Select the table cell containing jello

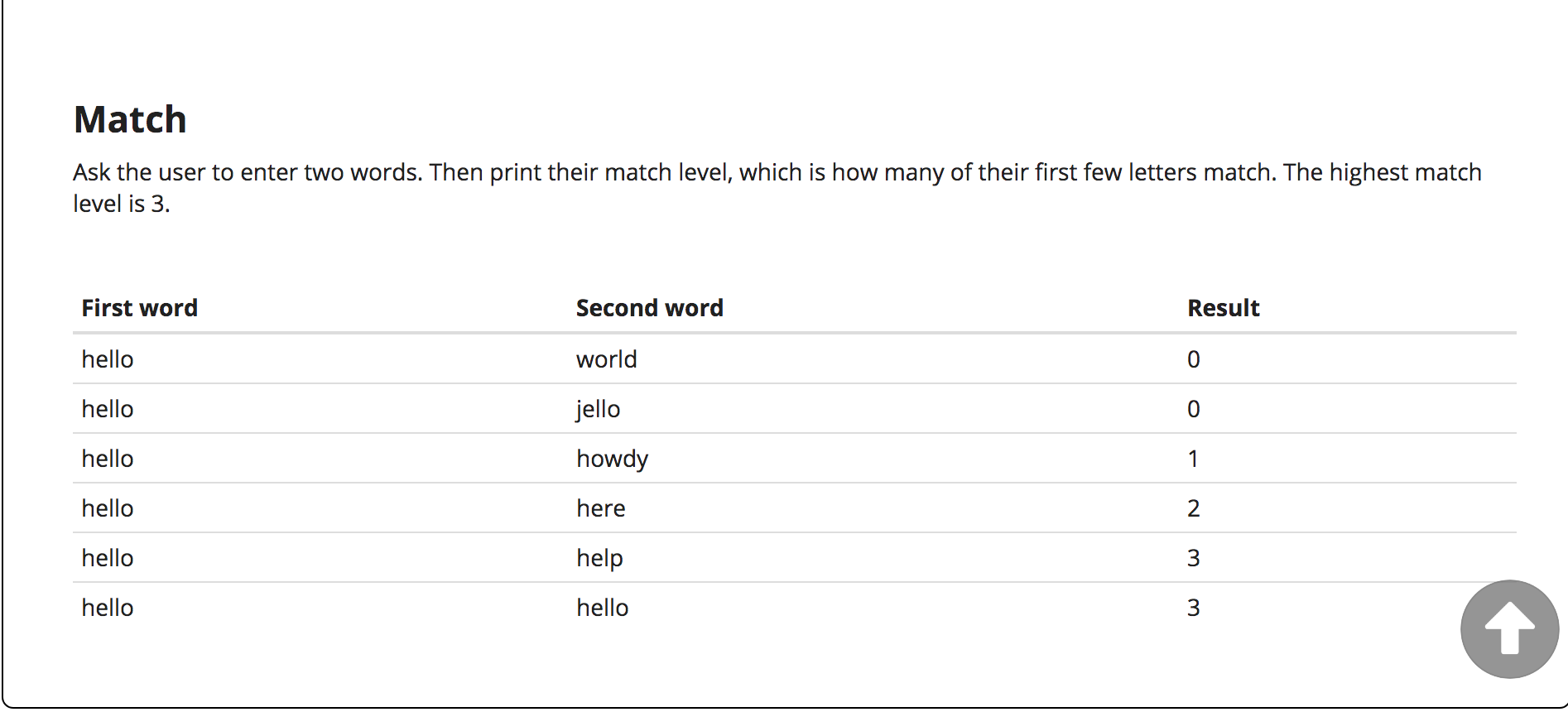tap(598, 408)
